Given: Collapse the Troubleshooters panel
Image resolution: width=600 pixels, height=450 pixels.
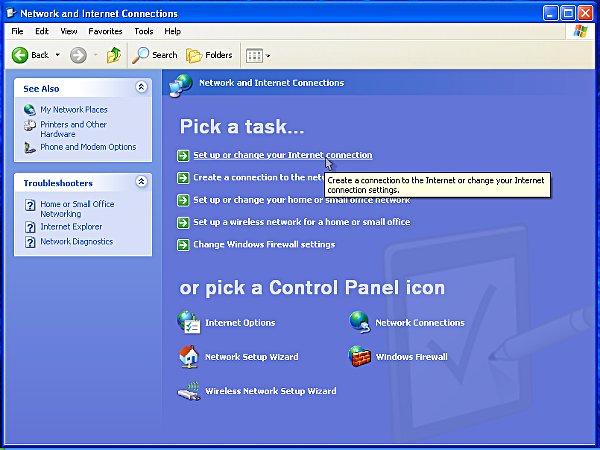Looking at the screenshot, I should click(x=141, y=183).
